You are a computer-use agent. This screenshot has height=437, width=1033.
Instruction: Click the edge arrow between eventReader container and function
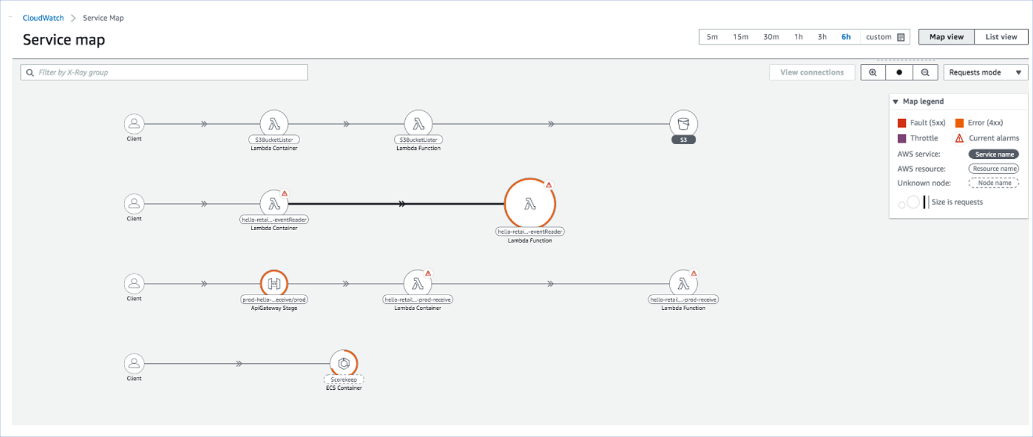tap(401, 204)
